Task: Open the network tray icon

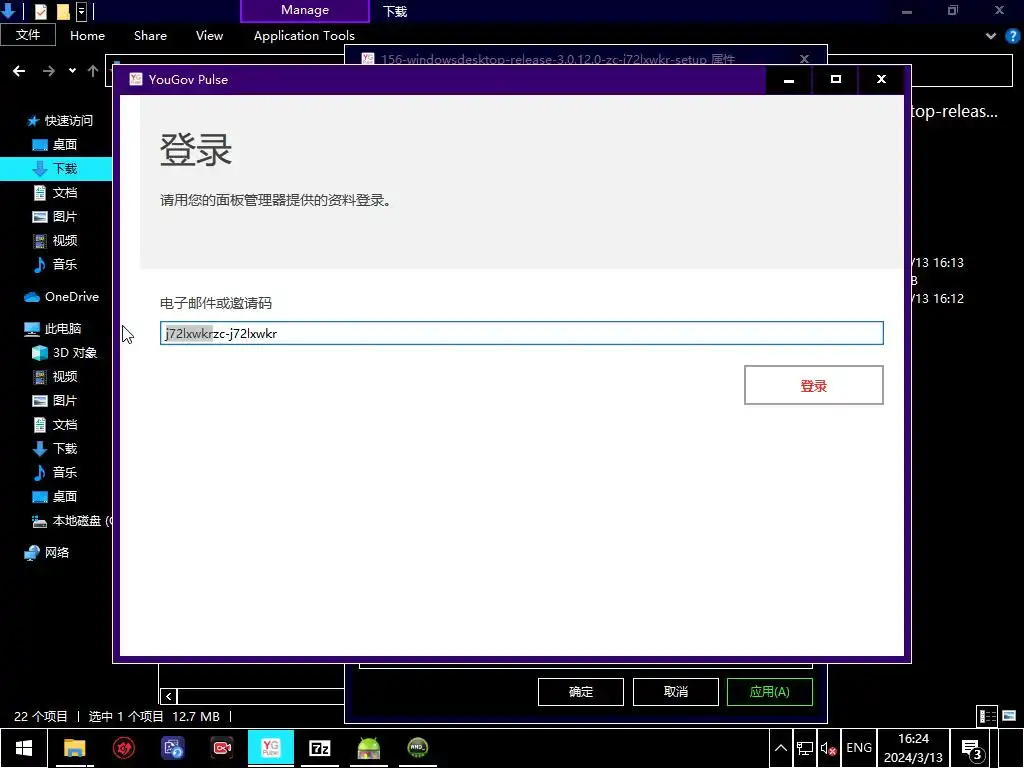Action: [x=805, y=748]
